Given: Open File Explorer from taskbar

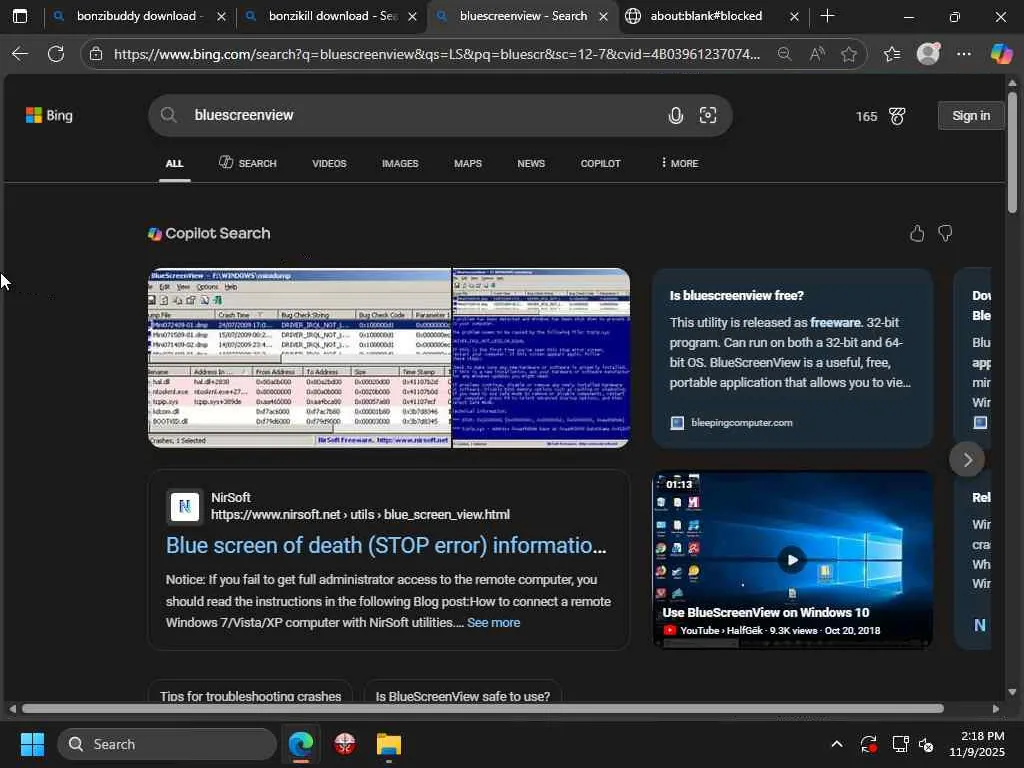Looking at the screenshot, I should click(x=389, y=744).
